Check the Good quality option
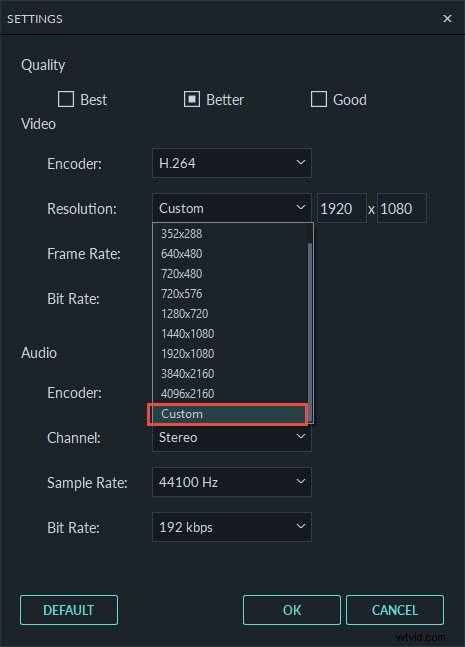This screenshot has width=465, height=647. pos(319,99)
